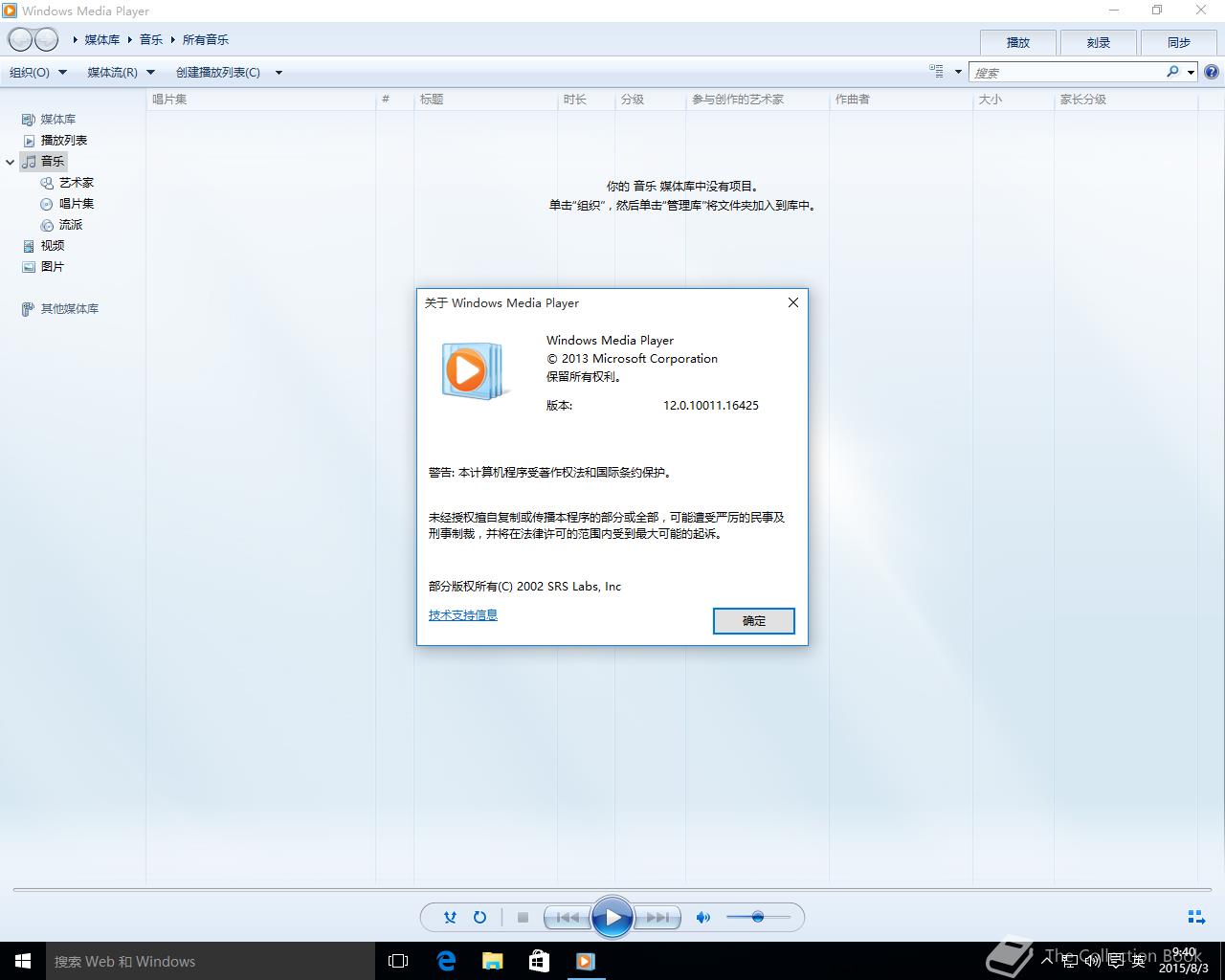Screen dimensions: 1225x980
Task: Open Task View on taskbar
Action: (x=398, y=961)
